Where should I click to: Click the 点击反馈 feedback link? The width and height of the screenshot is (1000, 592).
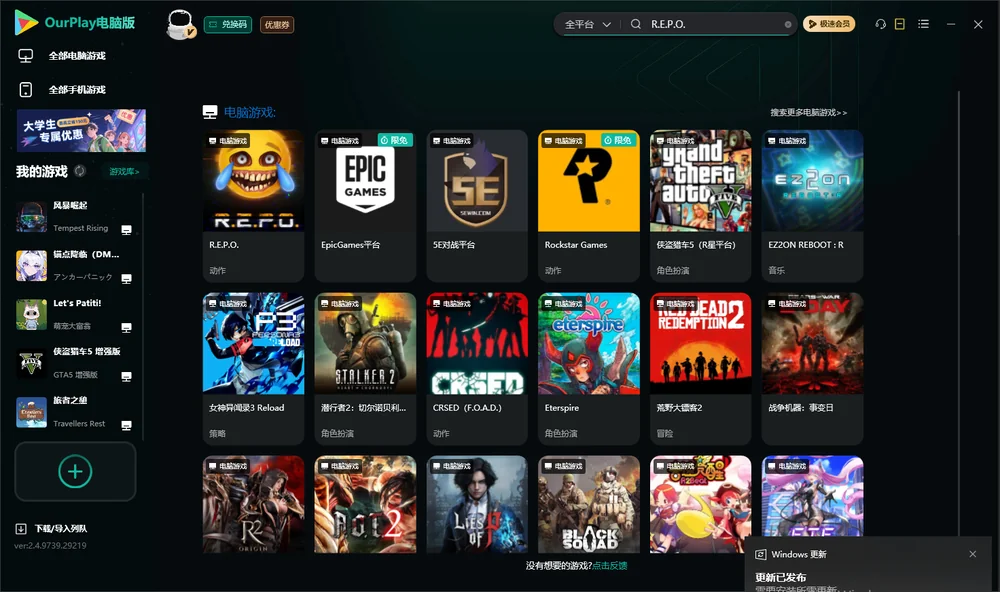click(x=610, y=565)
